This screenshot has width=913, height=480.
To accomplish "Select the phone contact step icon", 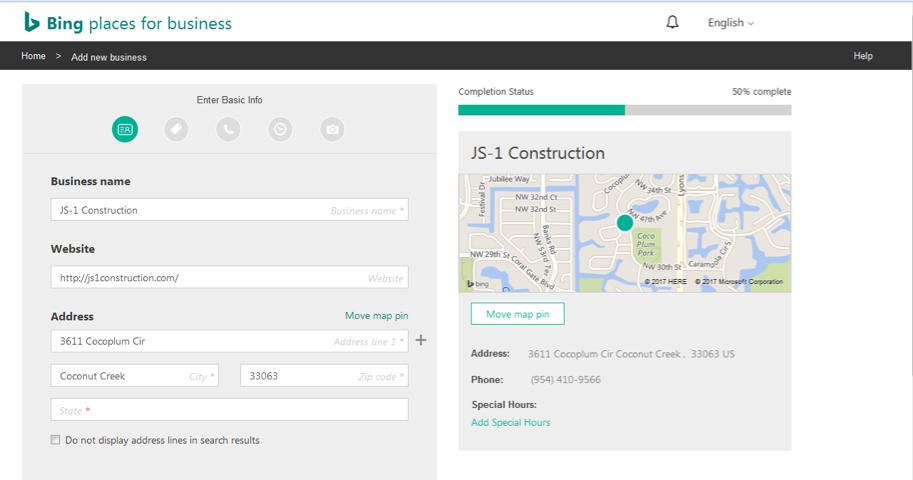I will [228, 129].
